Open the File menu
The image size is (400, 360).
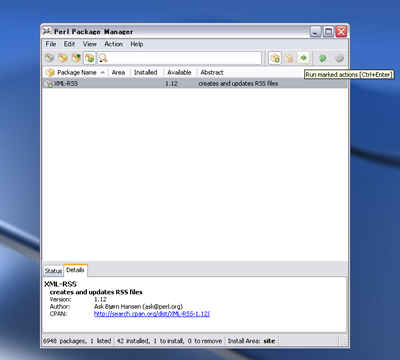point(51,44)
